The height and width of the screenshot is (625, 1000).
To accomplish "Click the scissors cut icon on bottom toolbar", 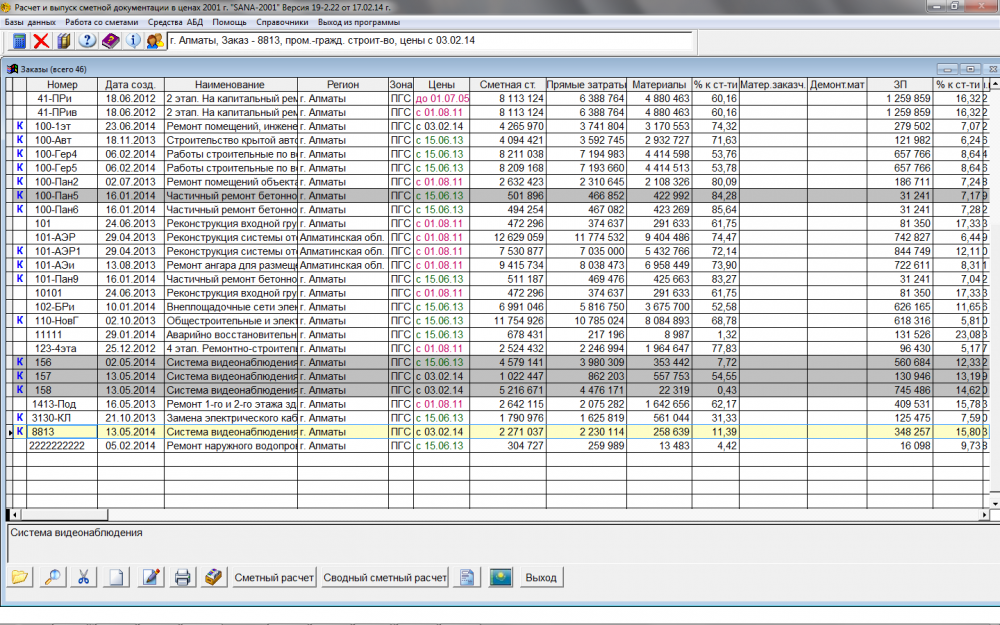I will click(x=84, y=577).
